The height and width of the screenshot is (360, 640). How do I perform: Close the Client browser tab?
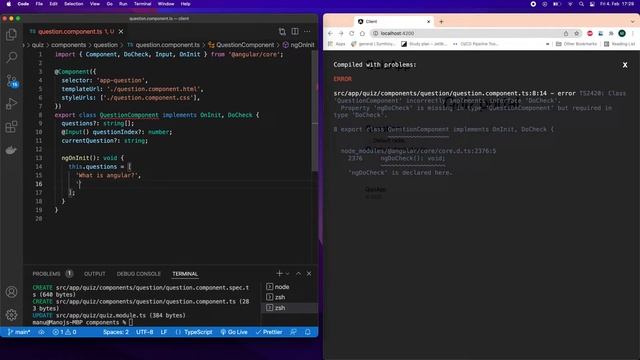click(x=429, y=22)
